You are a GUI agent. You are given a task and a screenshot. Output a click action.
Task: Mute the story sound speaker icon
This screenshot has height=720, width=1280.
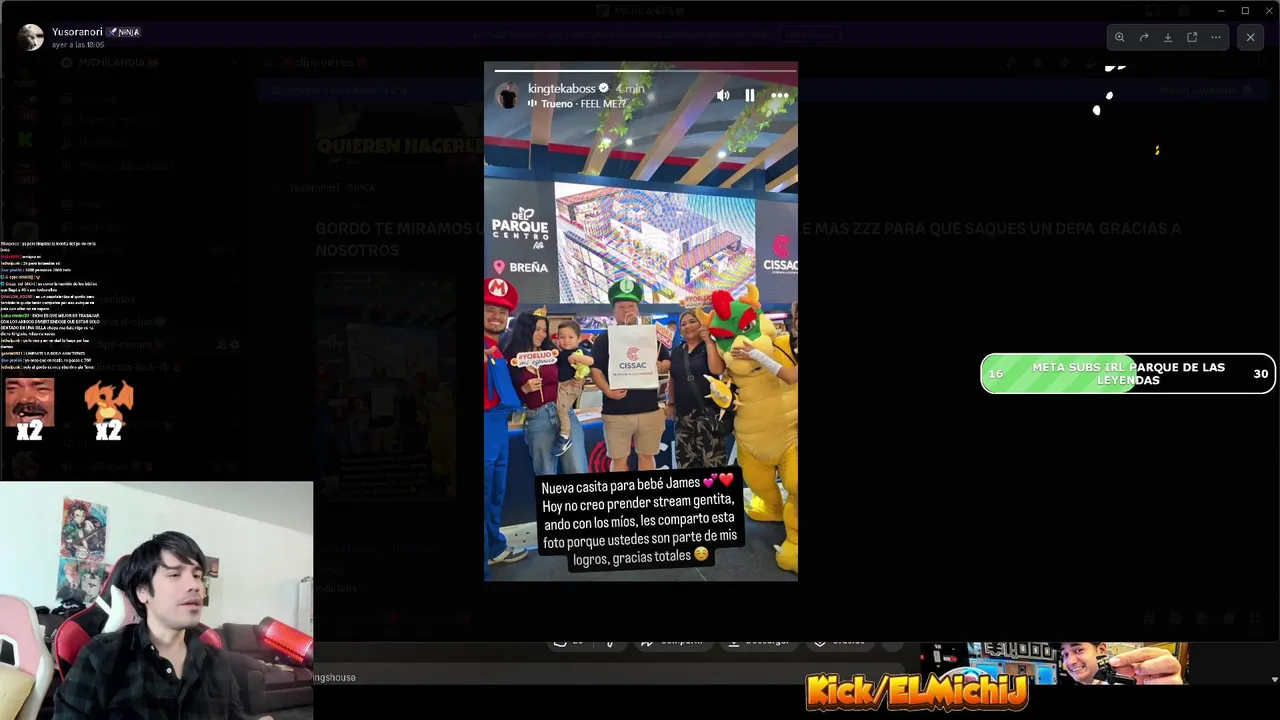[723, 95]
